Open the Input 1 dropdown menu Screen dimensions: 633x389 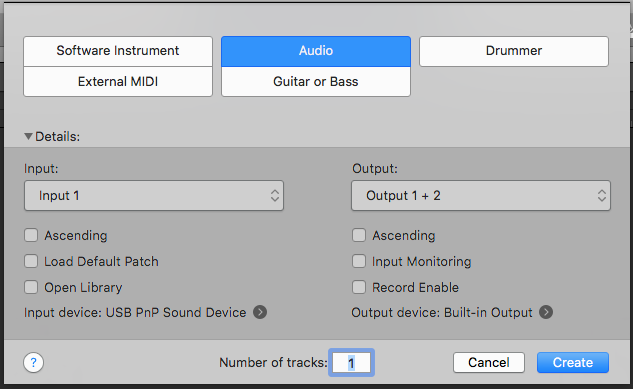(154, 196)
